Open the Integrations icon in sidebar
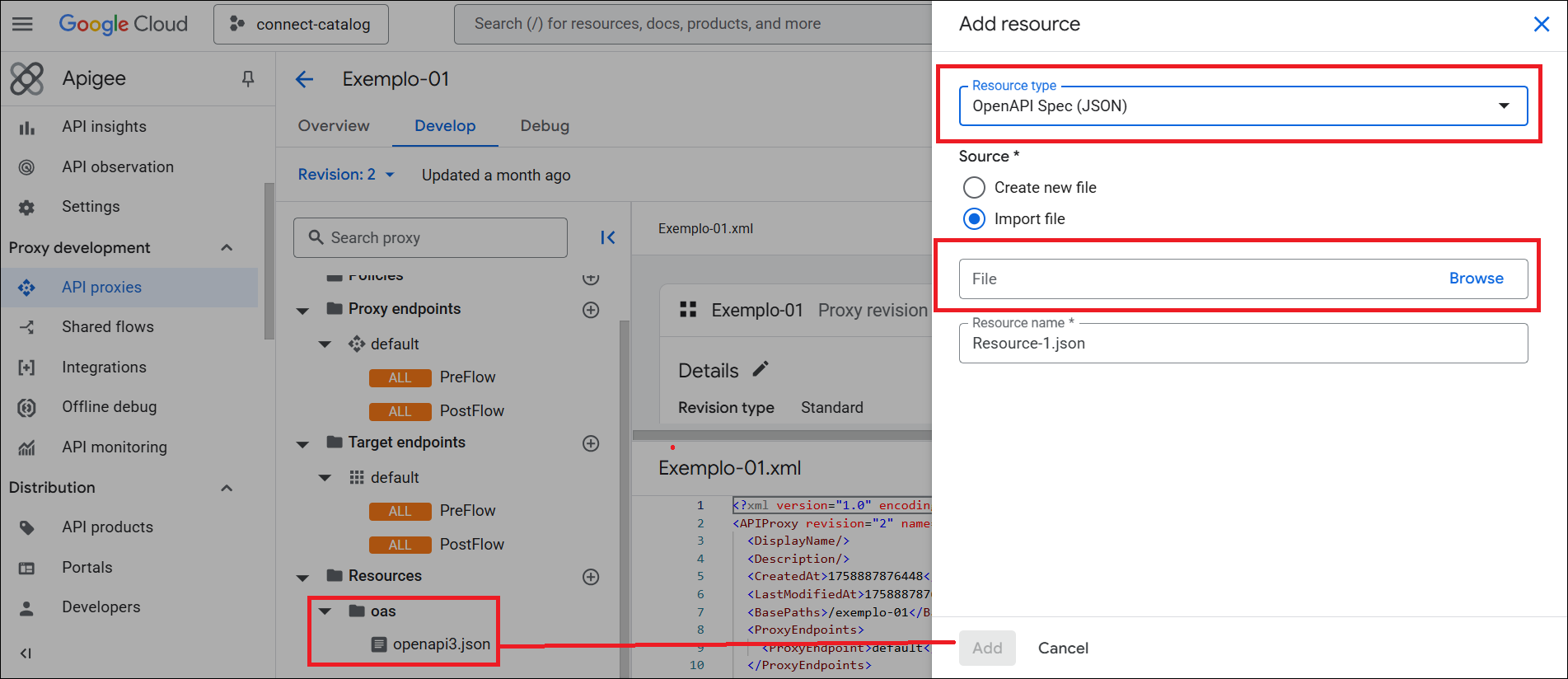This screenshot has width=1568, height=679. 27,368
